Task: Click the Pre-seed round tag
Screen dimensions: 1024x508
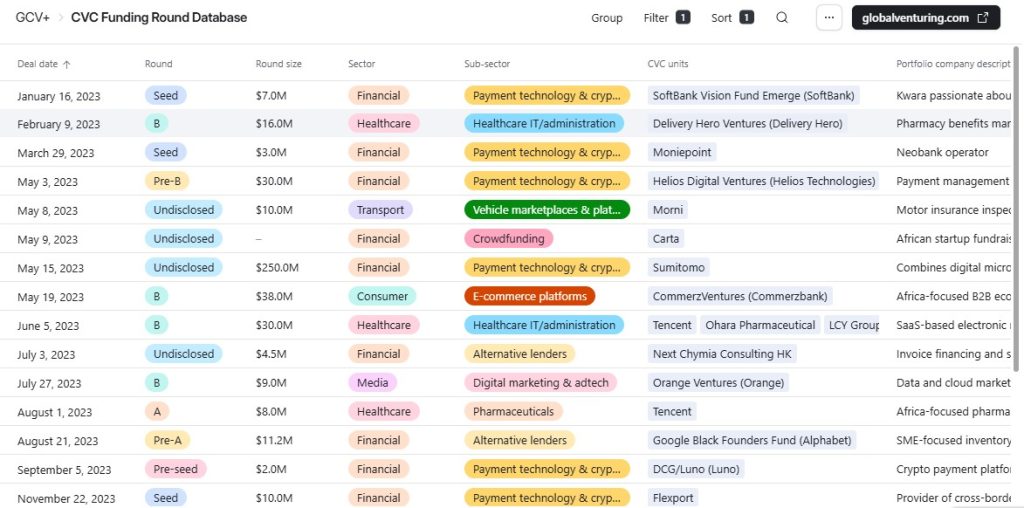Action: (x=176, y=469)
